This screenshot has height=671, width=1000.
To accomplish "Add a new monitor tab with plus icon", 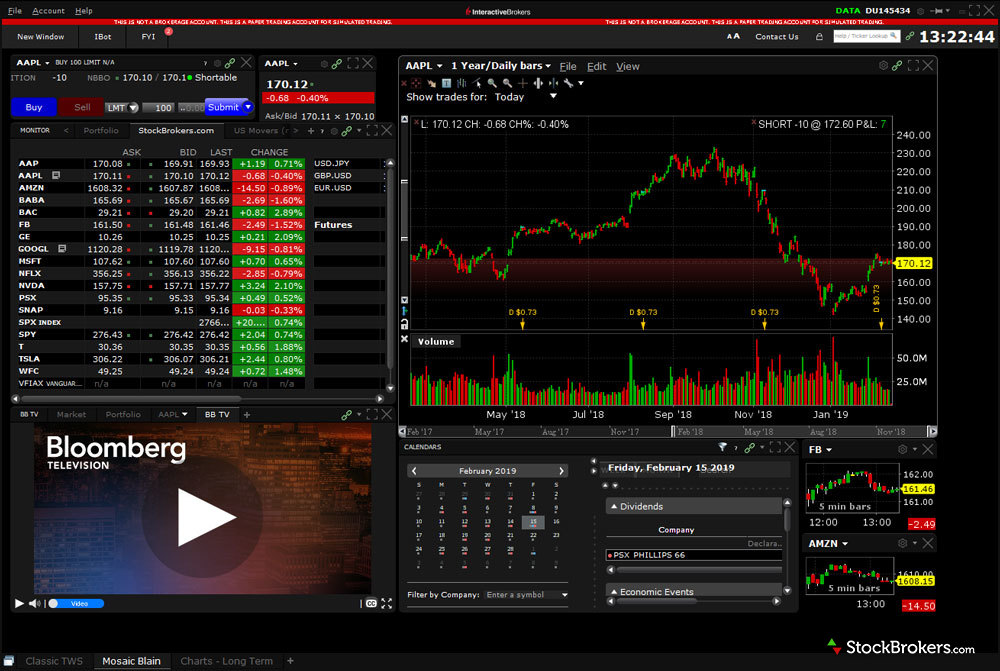I will click(311, 131).
